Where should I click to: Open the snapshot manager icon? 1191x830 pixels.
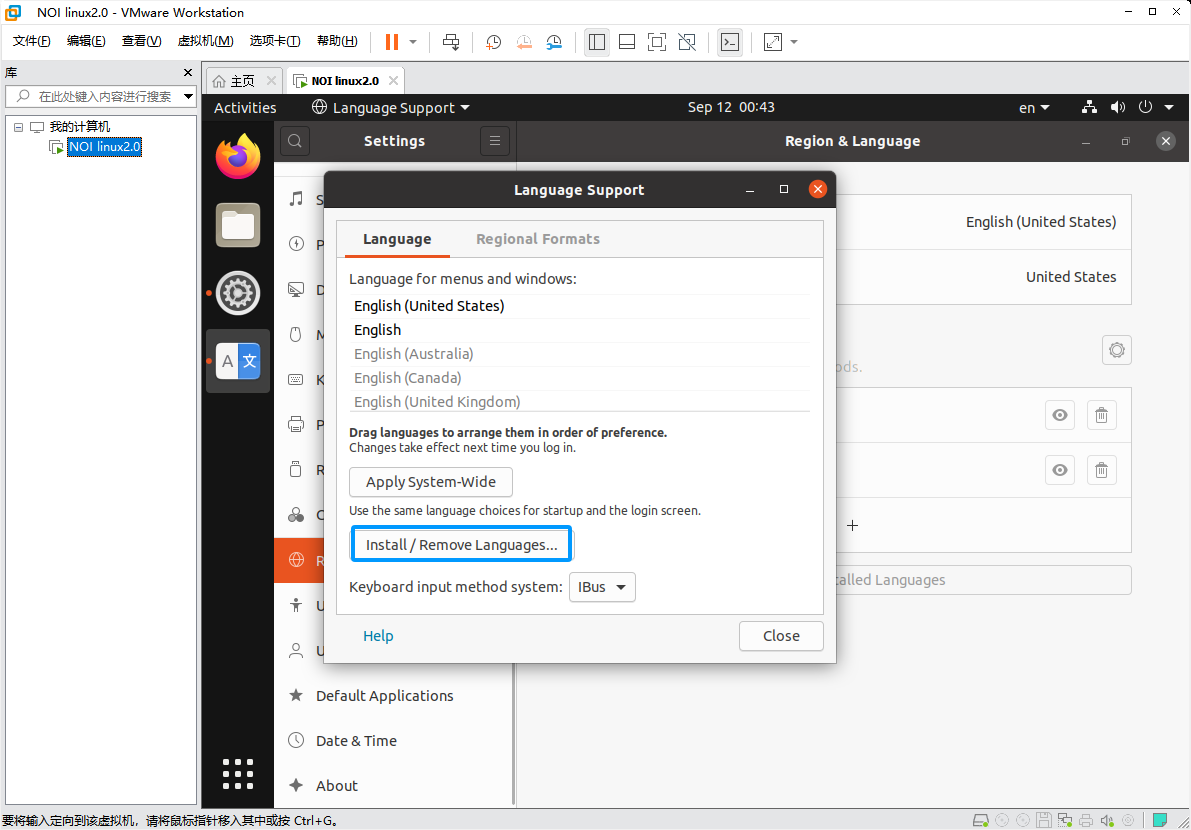point(554,42)
